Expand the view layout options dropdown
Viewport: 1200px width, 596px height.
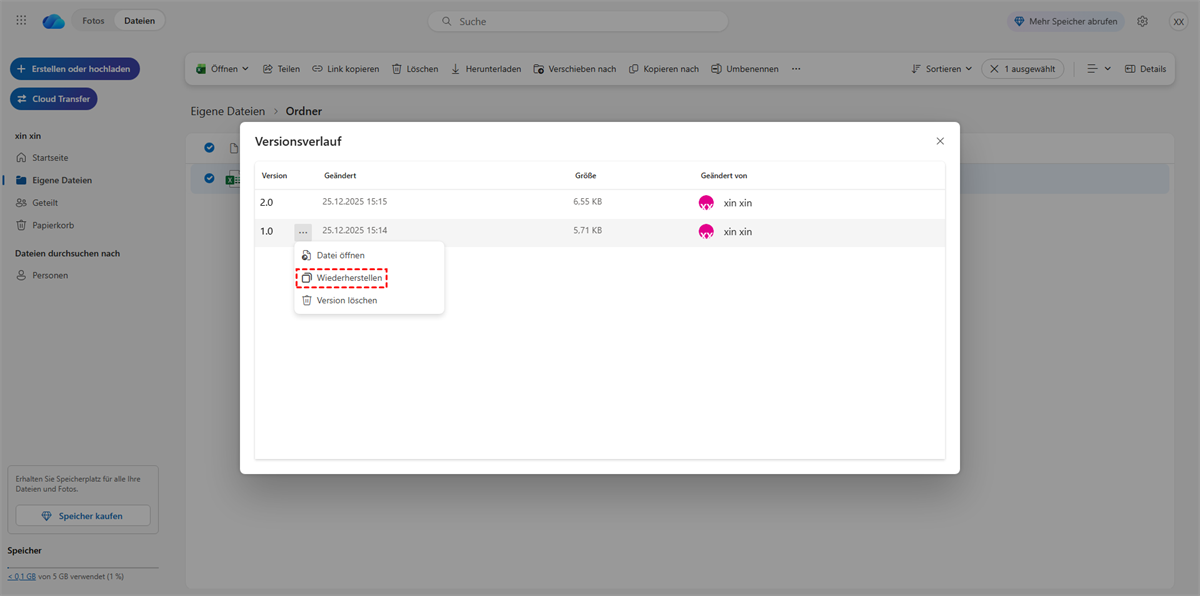tap(1107, 69)
